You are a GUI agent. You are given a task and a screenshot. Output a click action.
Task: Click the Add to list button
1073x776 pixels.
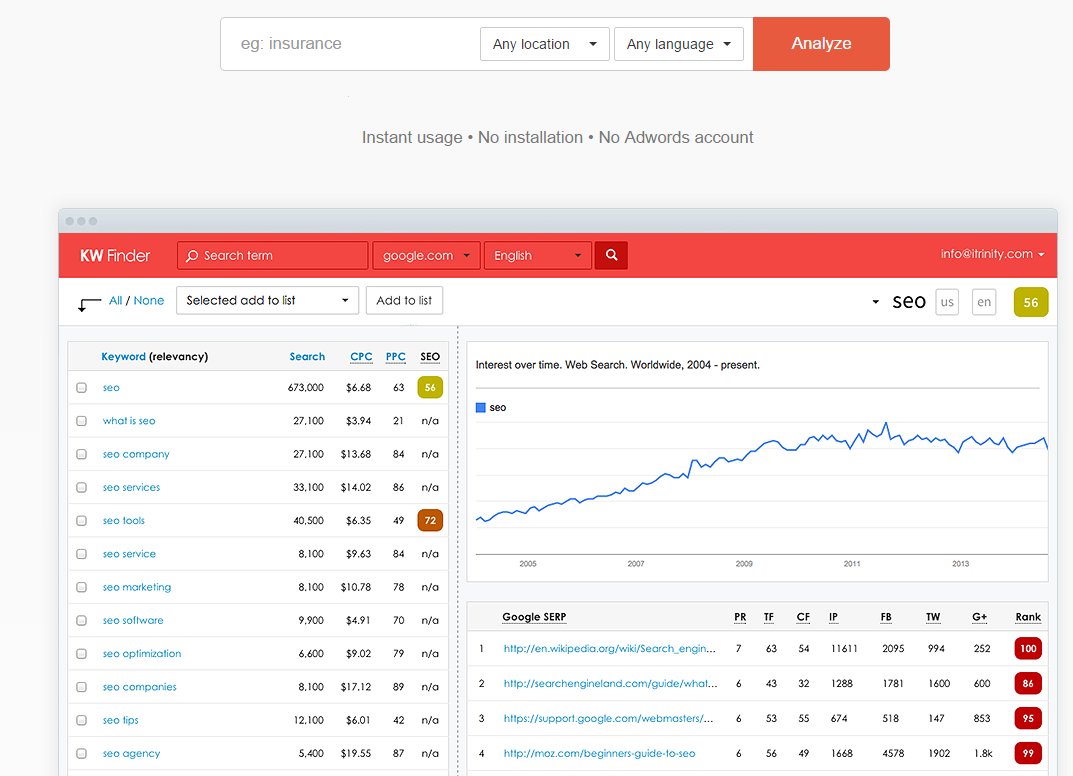click(404, 300)
